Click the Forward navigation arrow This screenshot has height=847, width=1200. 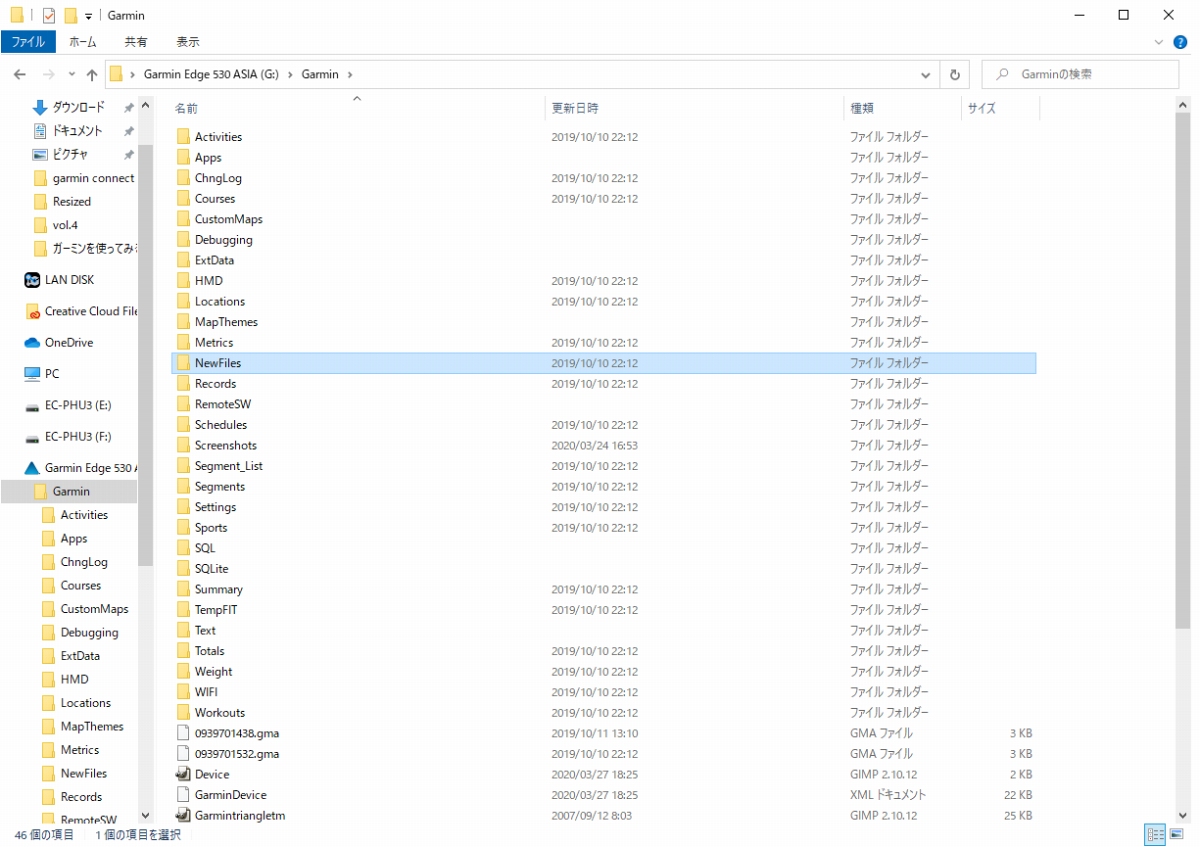(48, 75)
